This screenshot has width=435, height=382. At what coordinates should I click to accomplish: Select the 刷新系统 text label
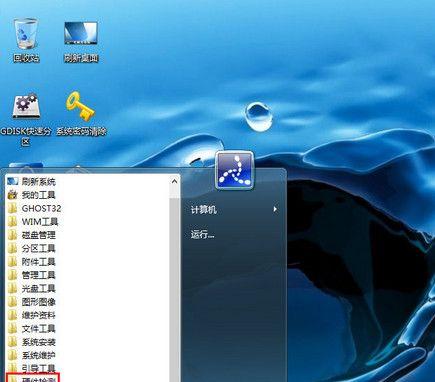pyautogui.click(x=38, y=182)
